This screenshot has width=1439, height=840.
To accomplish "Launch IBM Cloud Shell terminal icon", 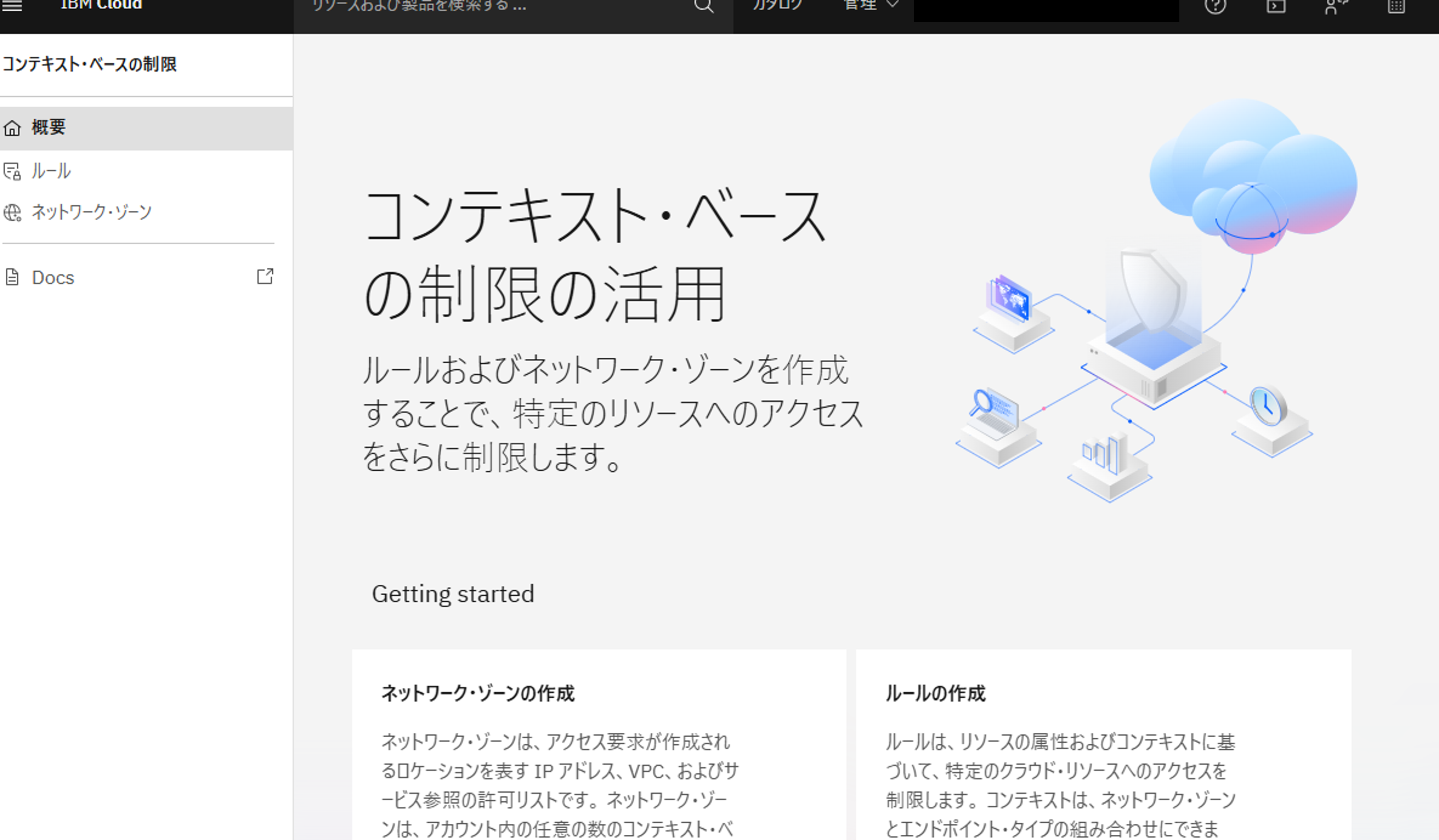I will click(1276, 6).
